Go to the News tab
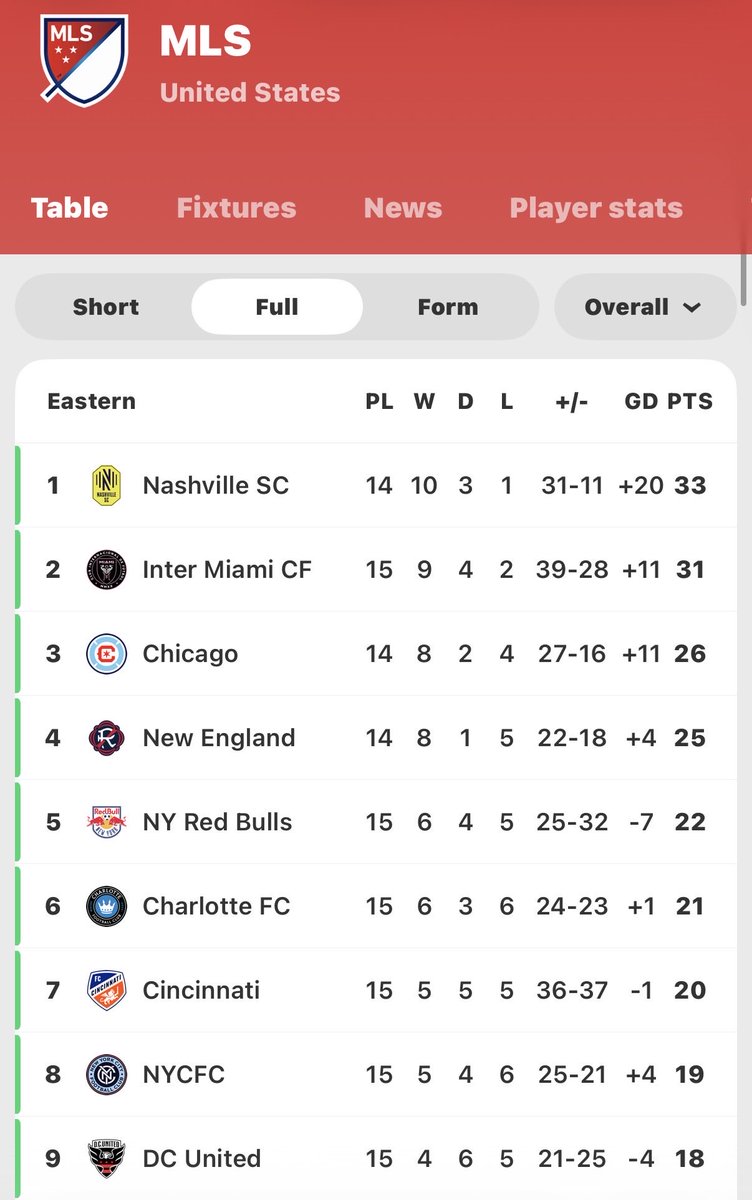This screenshot has height=1200, width=752. (403, 208)
